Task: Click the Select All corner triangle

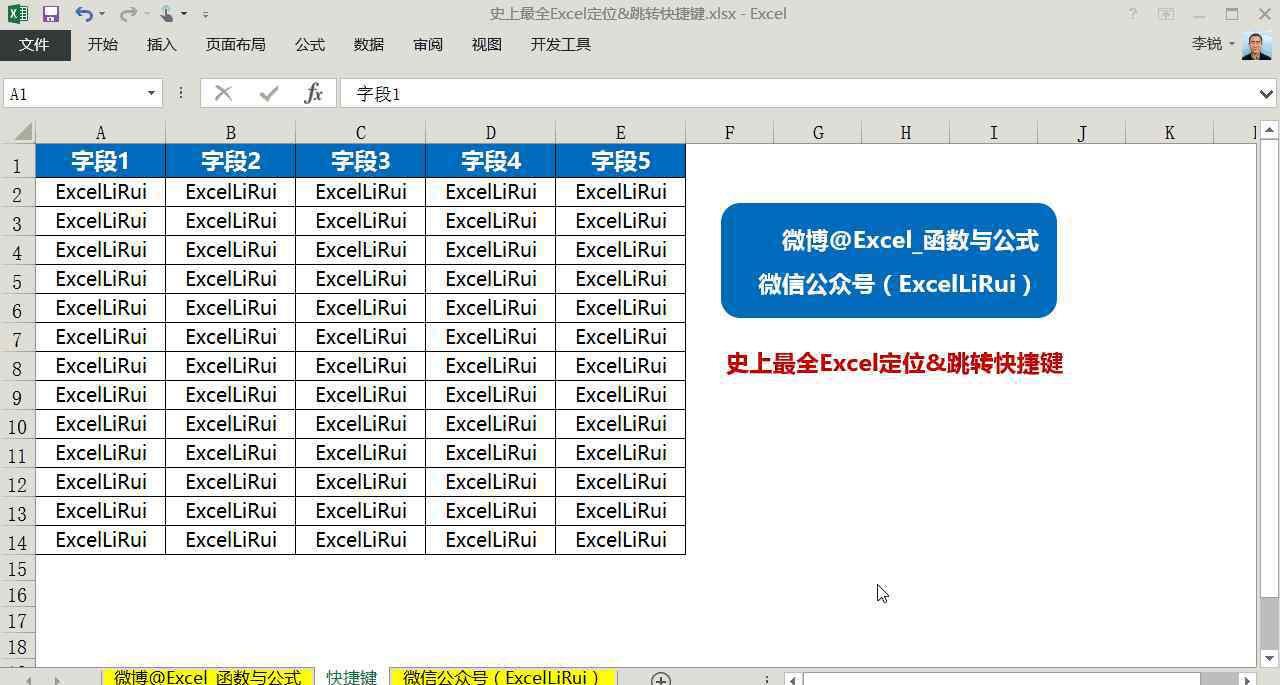Action: coord(21,132)
